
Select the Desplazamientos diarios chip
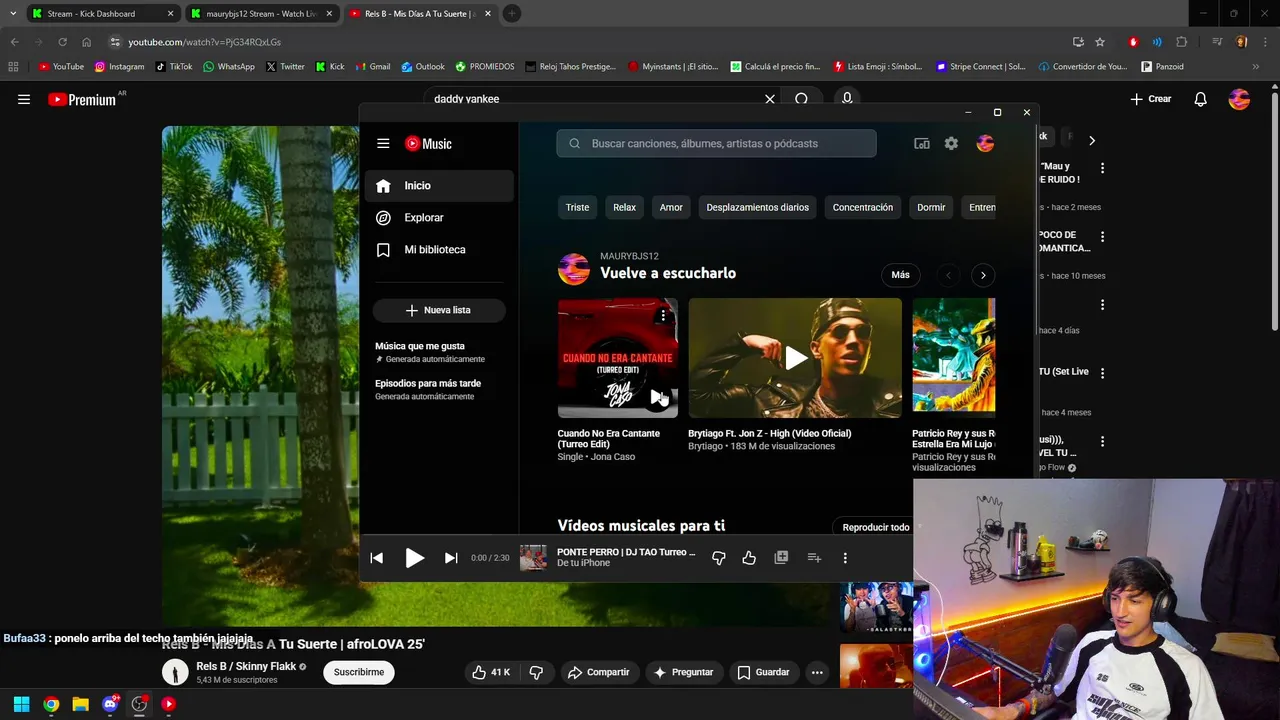[x=758, y=208]
